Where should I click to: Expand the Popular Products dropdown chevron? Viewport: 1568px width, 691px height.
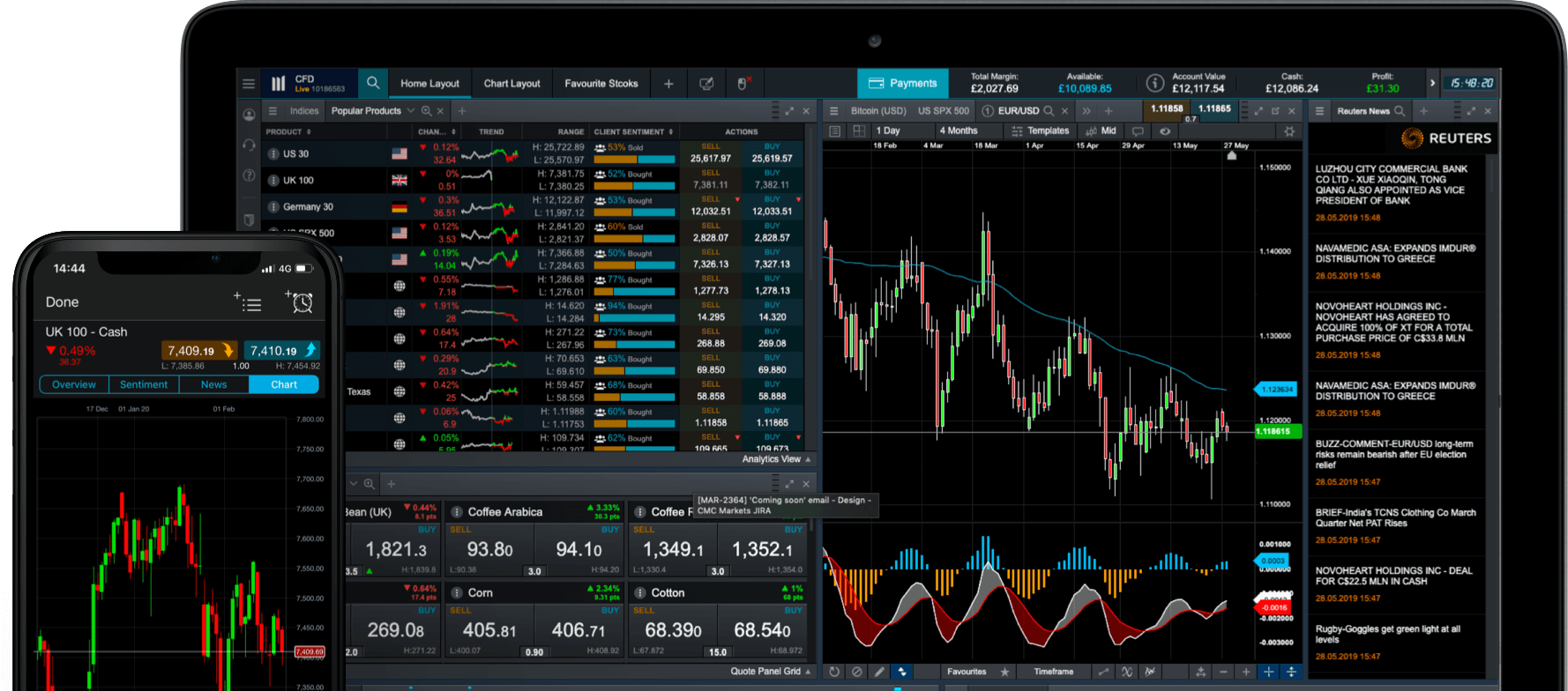click(x=411, y=111)
